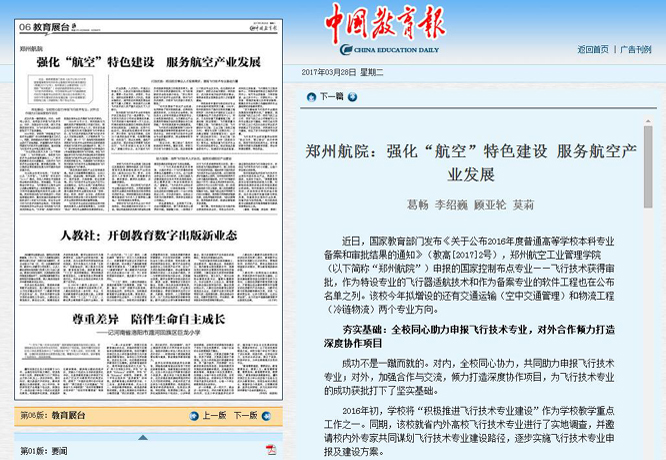Click the bold subheading 夯实基础：全校同心助力

(469, 336)
